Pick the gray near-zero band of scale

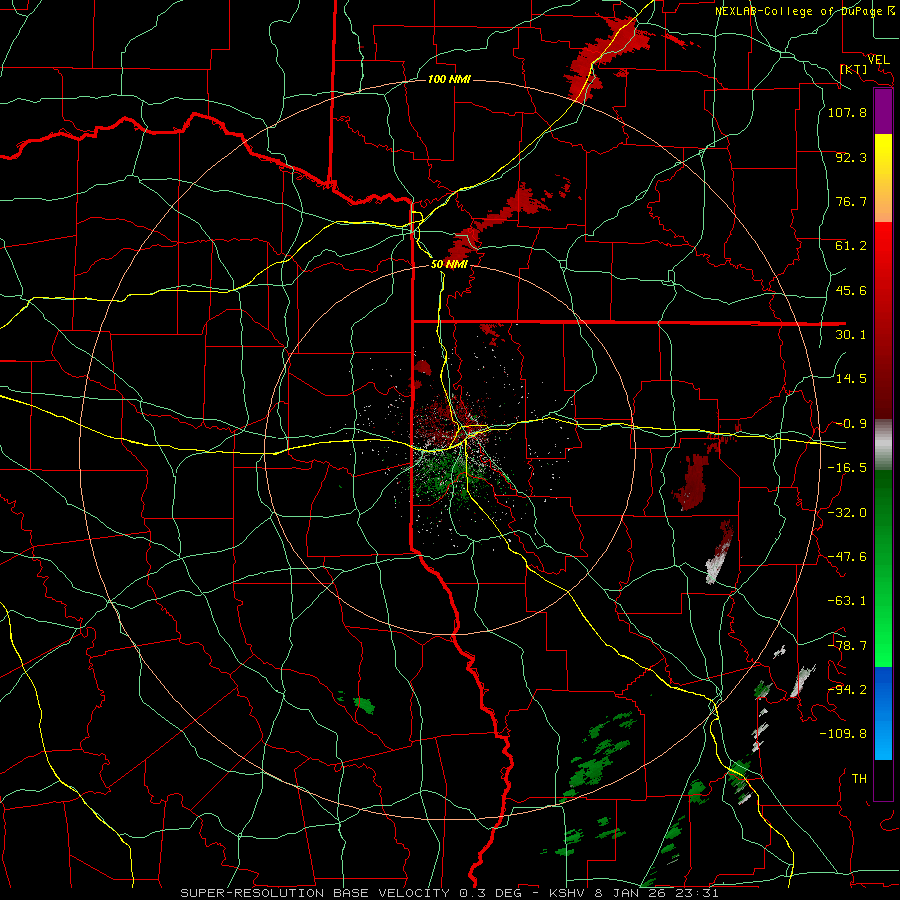pyautogui.click(x=883, y=445)
